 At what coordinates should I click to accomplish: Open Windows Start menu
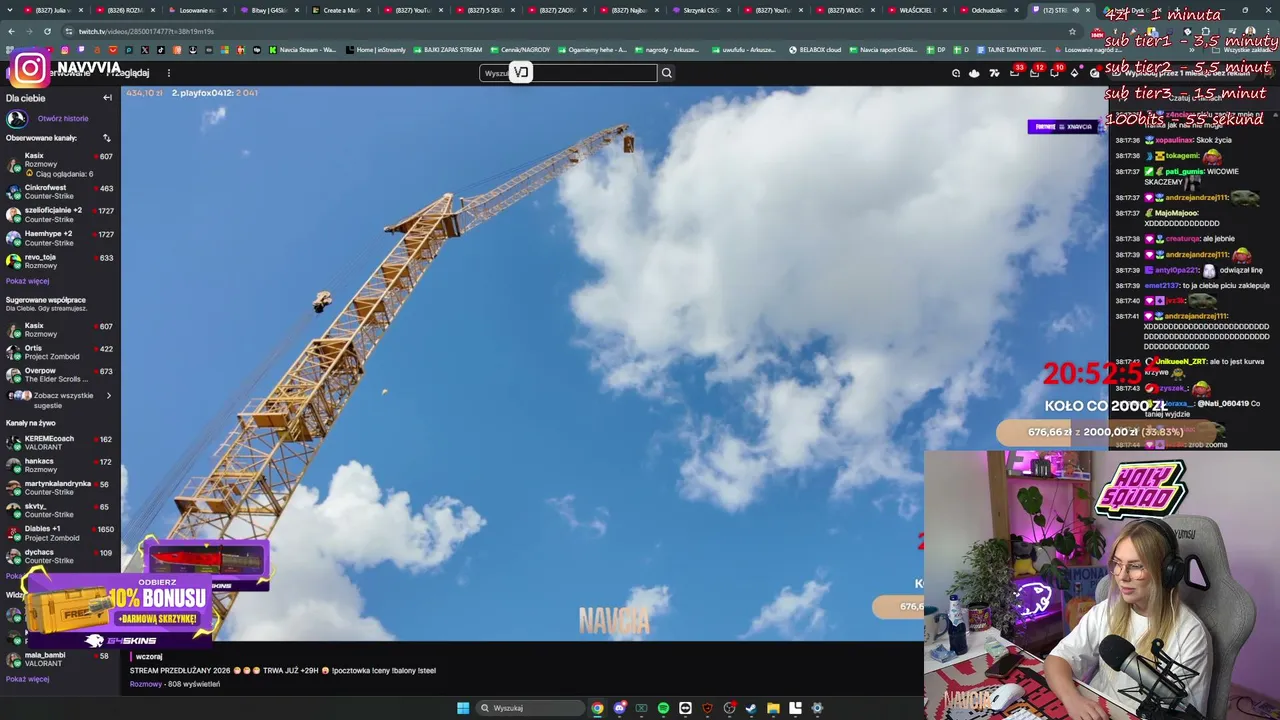463,708
